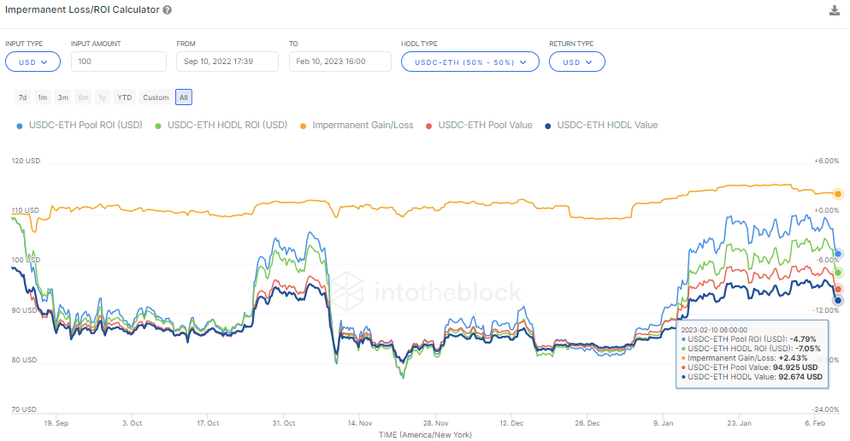Click the orange Impermanent Gain/Loss endpoint marker
850x441 pixels.
point(838,193)
